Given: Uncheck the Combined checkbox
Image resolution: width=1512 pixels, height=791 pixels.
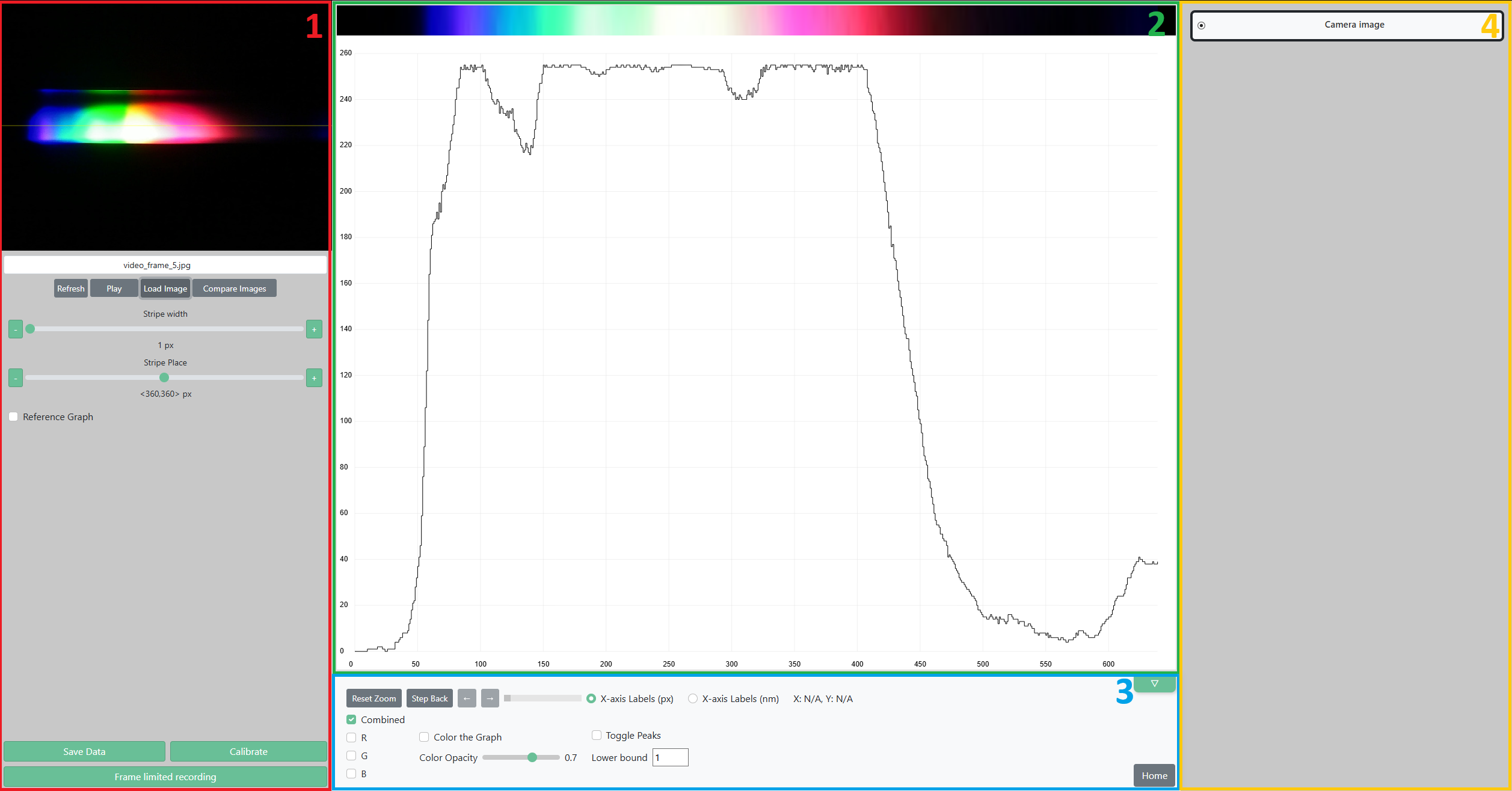Looking at the screenshot, I should (x=351, y=719).
